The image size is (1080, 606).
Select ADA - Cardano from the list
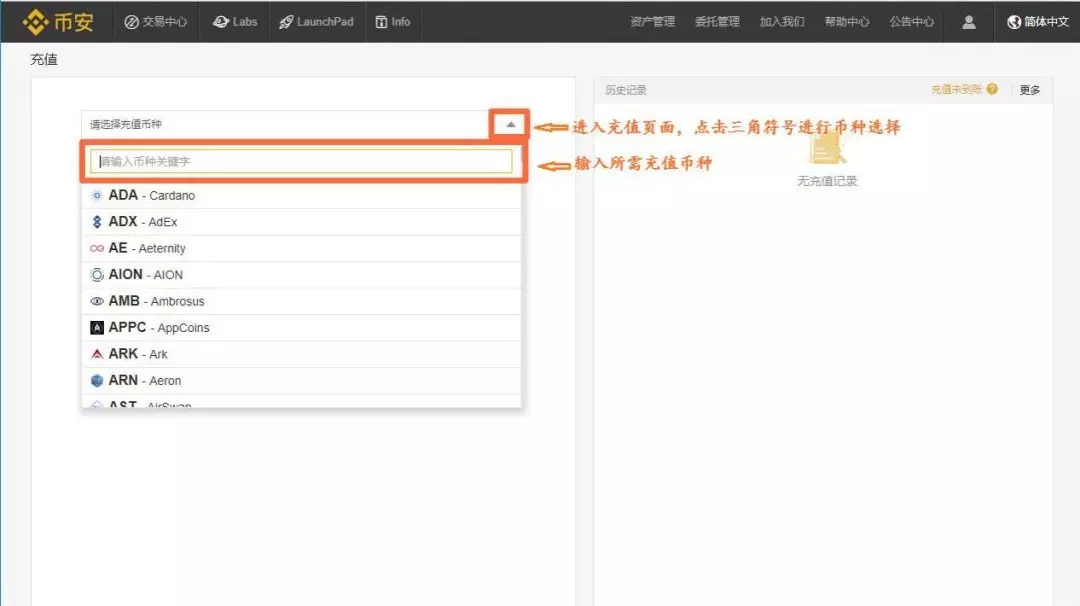[301, 196]
